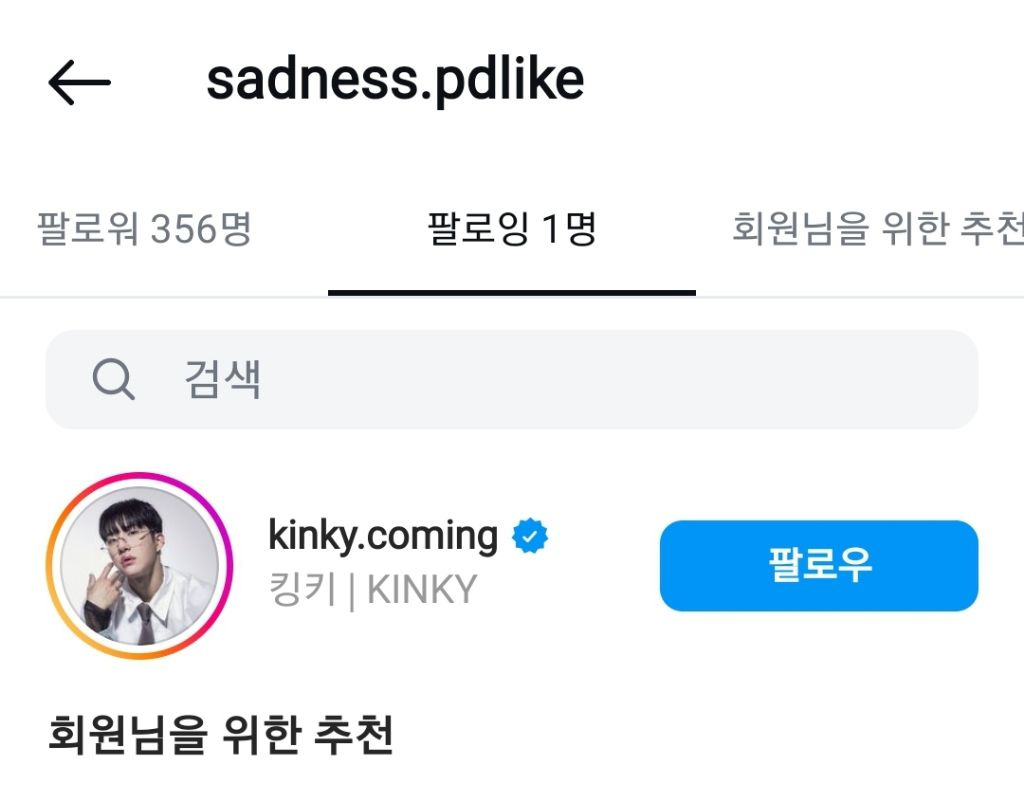Screen dimensions: 1024x801
Task: Click the black underline beneath 팔로잉 tab
Action: [511, 293]
